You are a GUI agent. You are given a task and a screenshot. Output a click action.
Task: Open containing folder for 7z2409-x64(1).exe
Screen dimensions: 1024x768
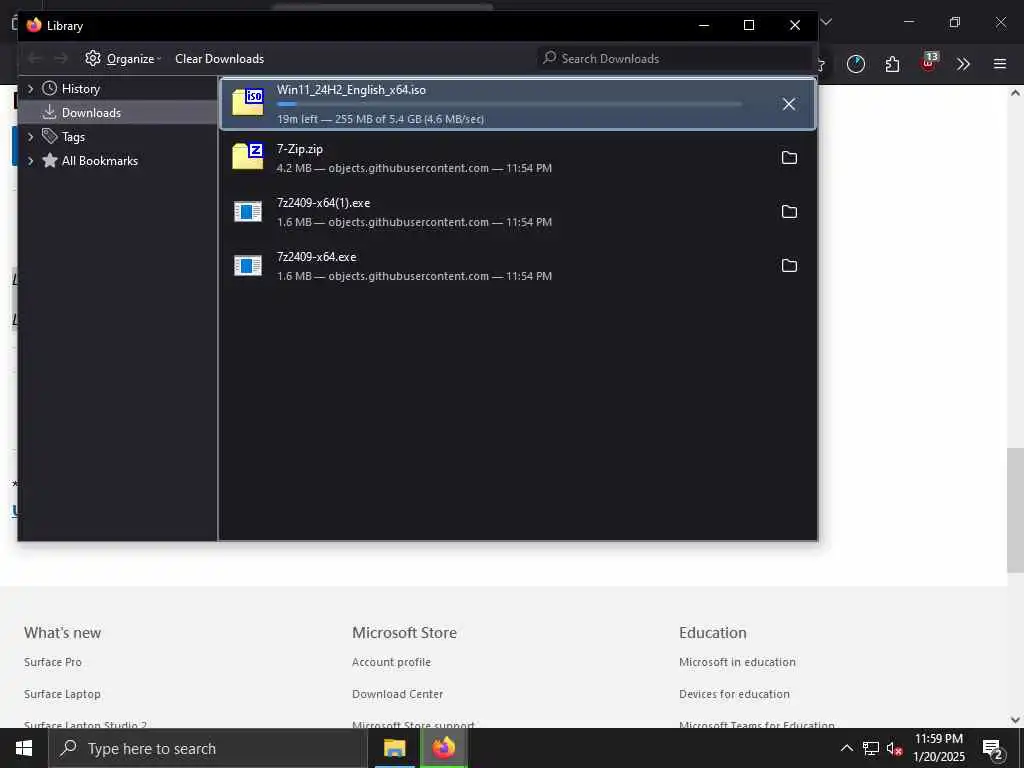coord(789,212)
